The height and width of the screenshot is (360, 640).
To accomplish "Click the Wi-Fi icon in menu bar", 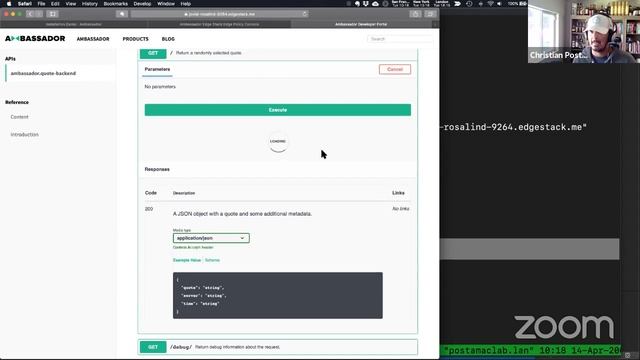I will coord(490,4).
